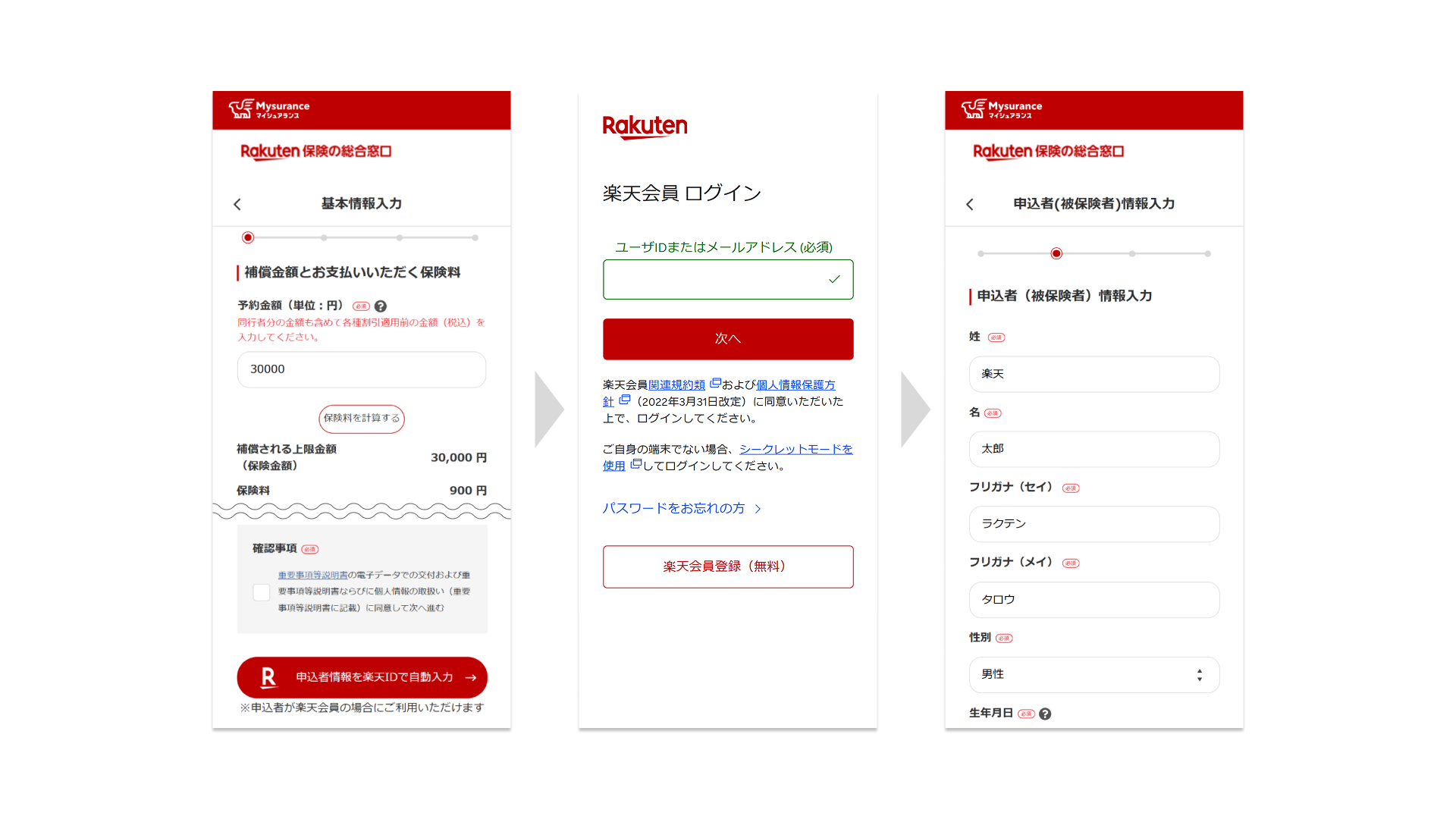The width and height of the screenshot is (1456, 819).
Task: Click Mysurance logo on 申込者情報入力 screen
Action: [1002, 109]
